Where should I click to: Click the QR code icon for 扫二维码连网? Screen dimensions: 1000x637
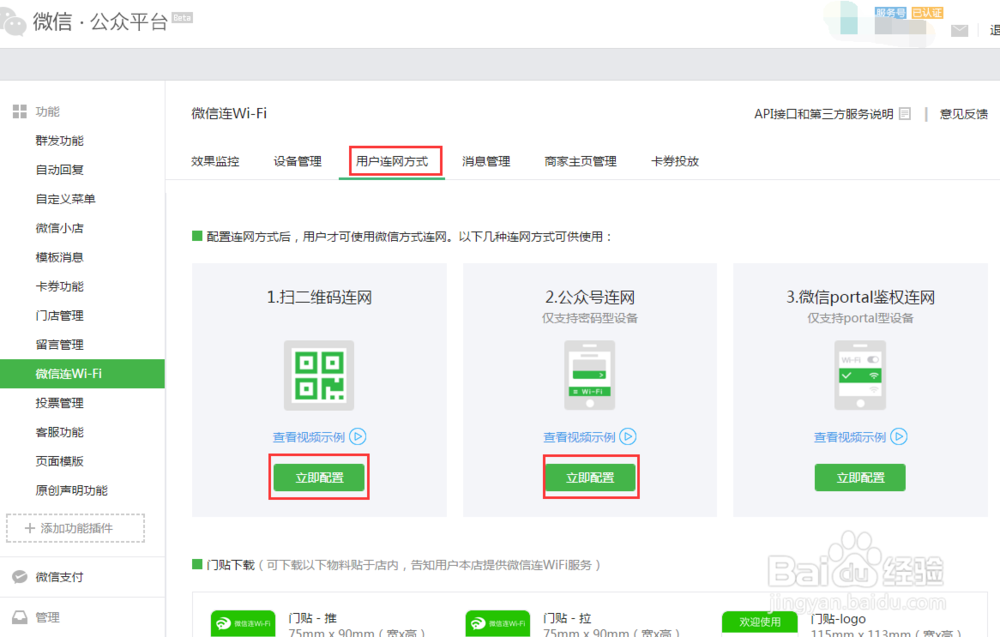pyautogui.click(x=319, y=375)
